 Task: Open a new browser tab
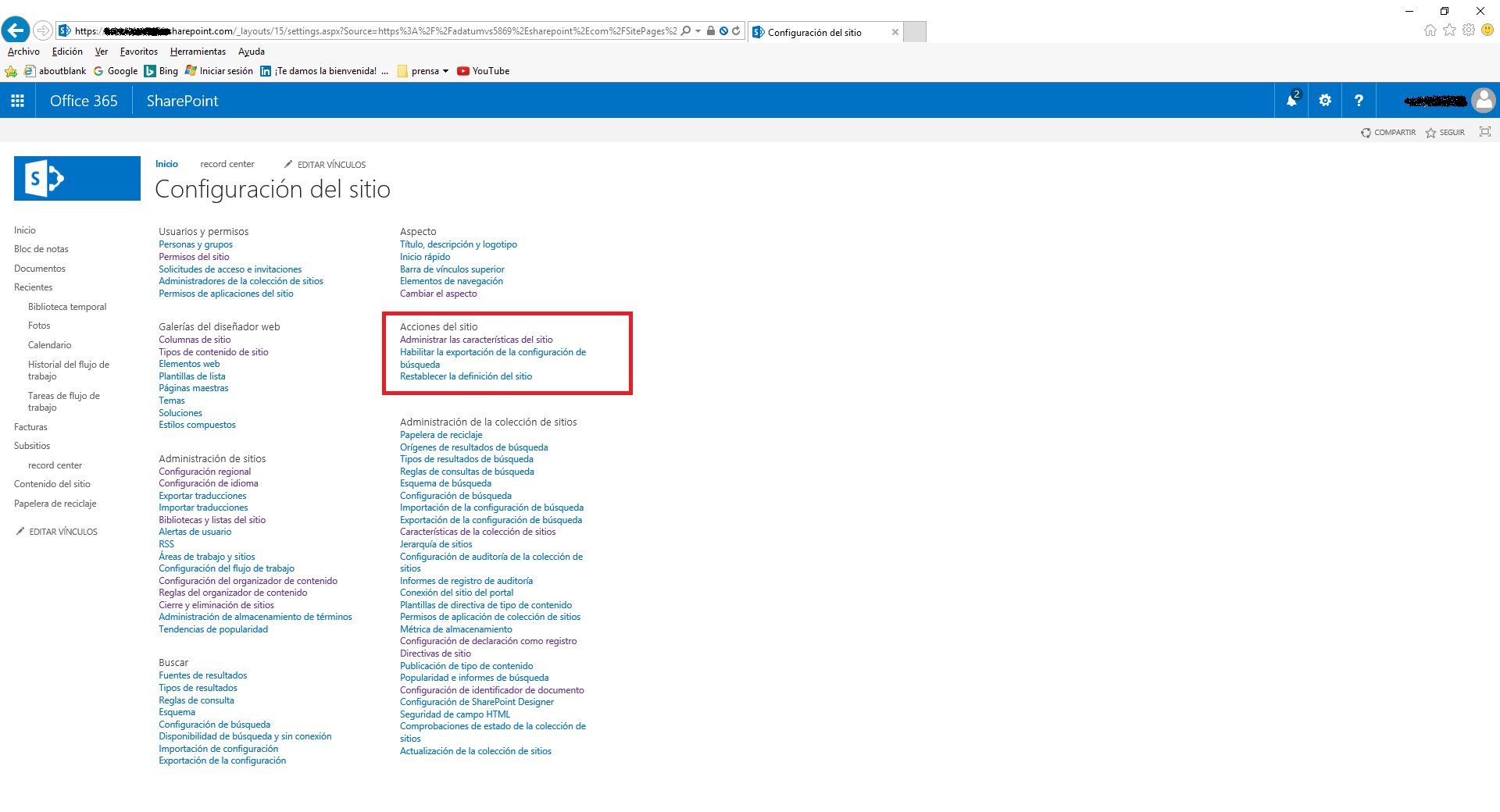click(x=914, y=32)
